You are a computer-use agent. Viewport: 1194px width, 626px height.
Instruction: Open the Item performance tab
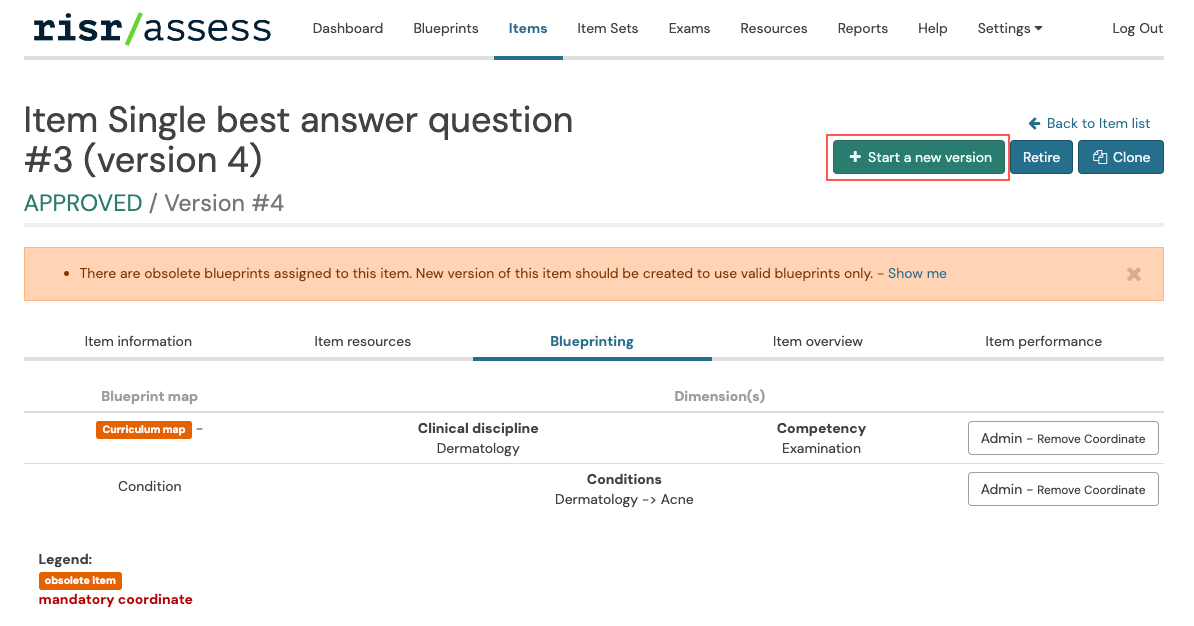1043,341
